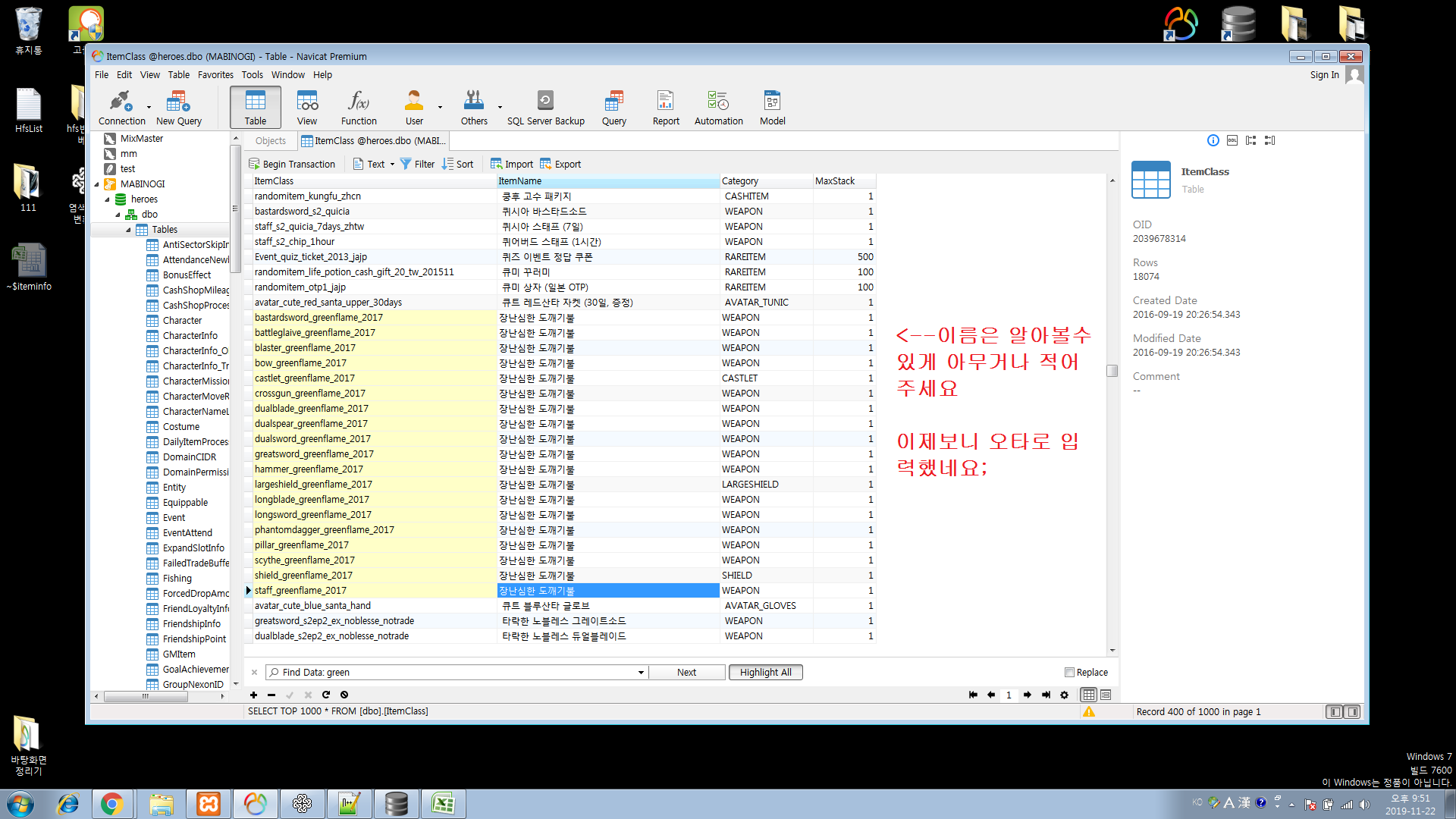This screenshot has height=819, width=1456.
Task: Click the Import button
Action: [512, 165]
